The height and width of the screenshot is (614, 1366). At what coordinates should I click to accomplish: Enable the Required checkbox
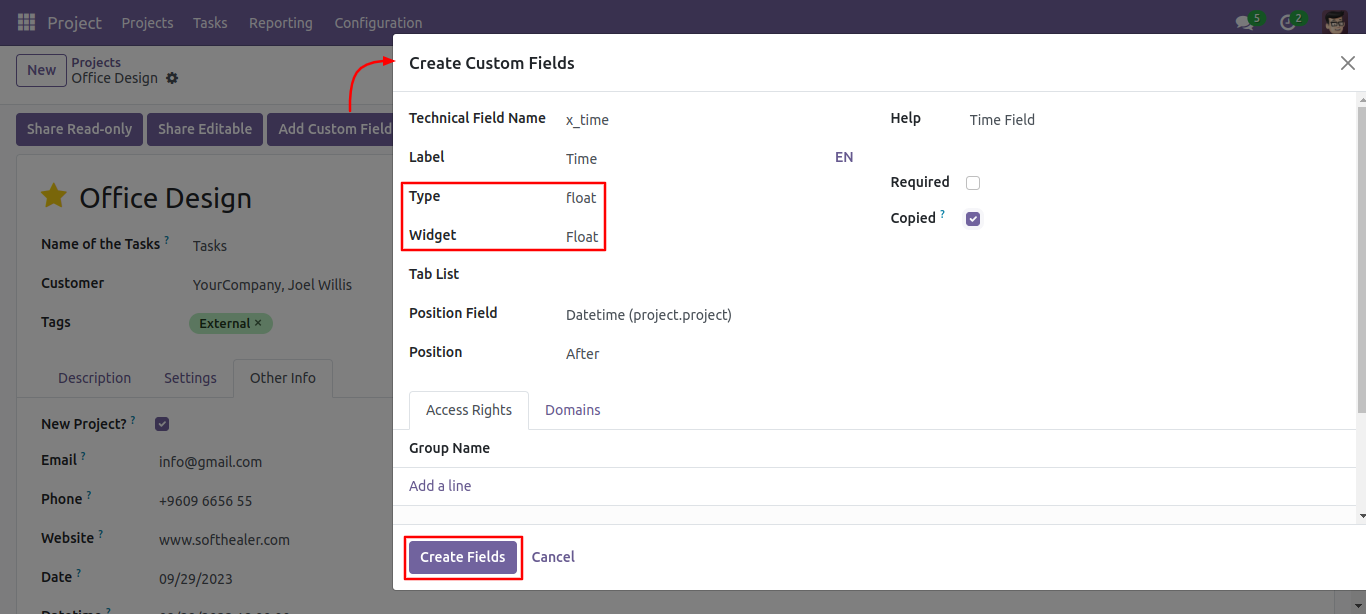[x=973, y=183]
